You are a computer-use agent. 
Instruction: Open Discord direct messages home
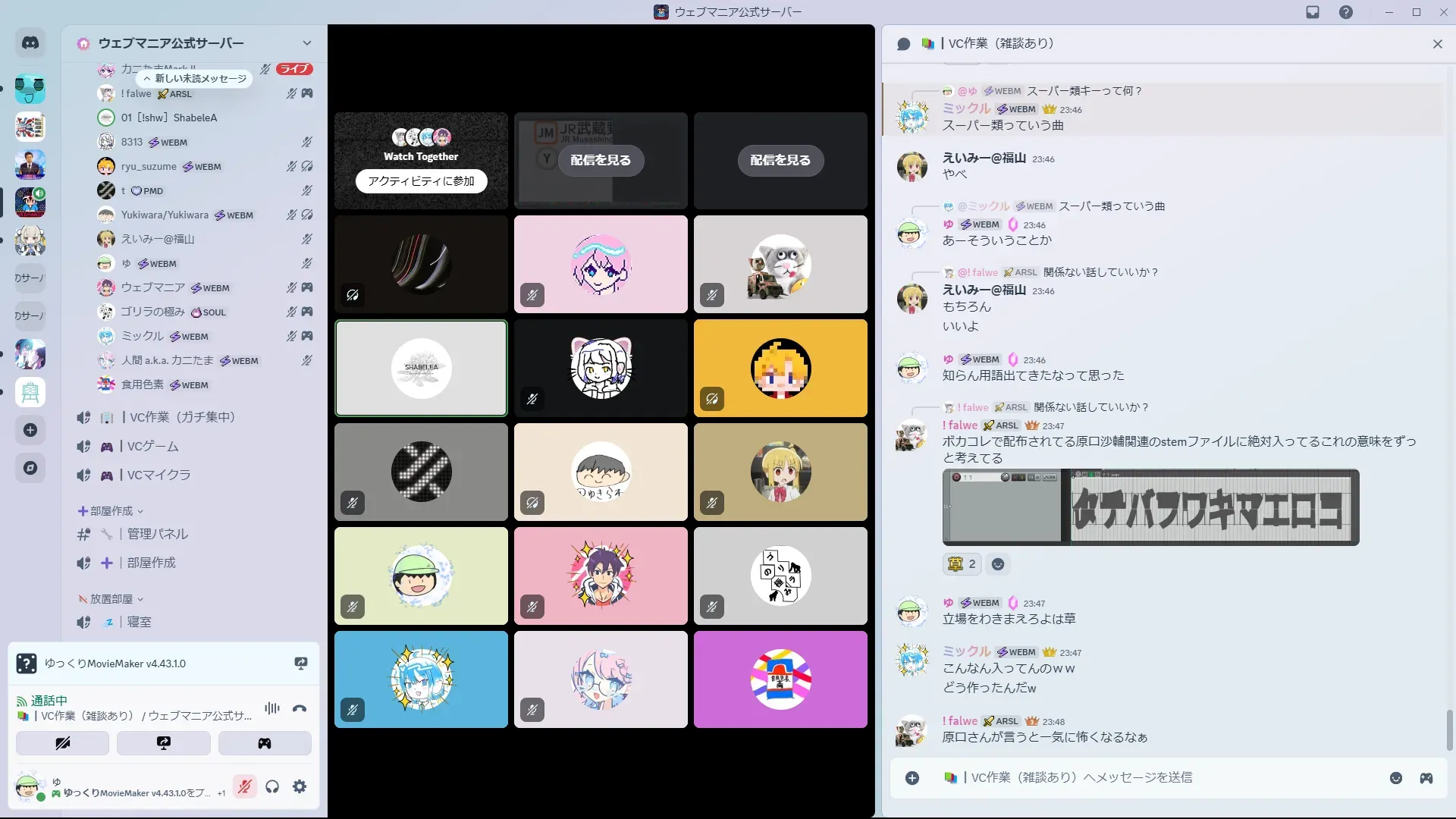(30, 43)
